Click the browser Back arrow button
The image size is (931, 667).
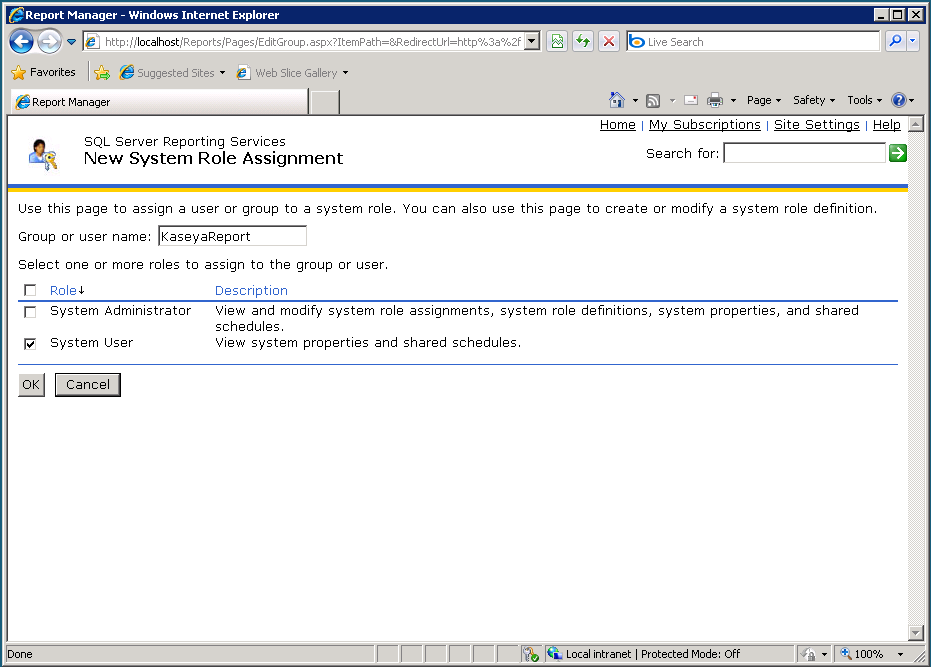[21, 42]
